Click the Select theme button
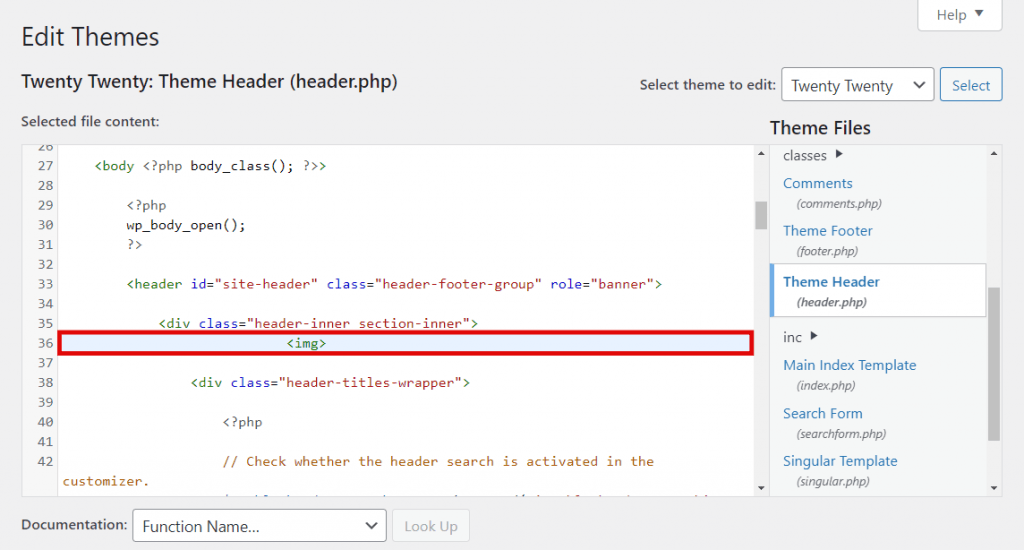The image size is (1024, 550). tap(970, 85)
